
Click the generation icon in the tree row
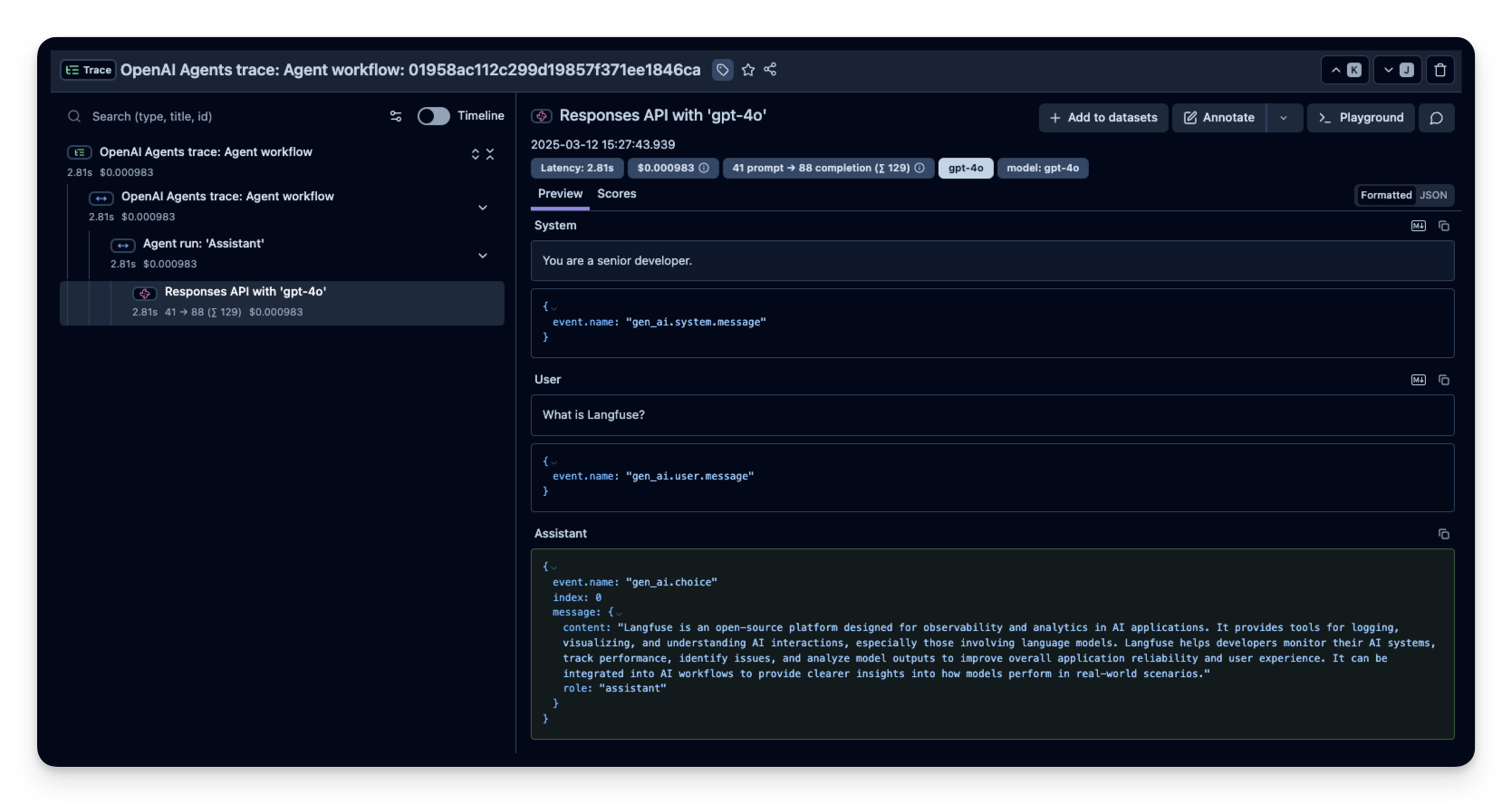point(145,293)
